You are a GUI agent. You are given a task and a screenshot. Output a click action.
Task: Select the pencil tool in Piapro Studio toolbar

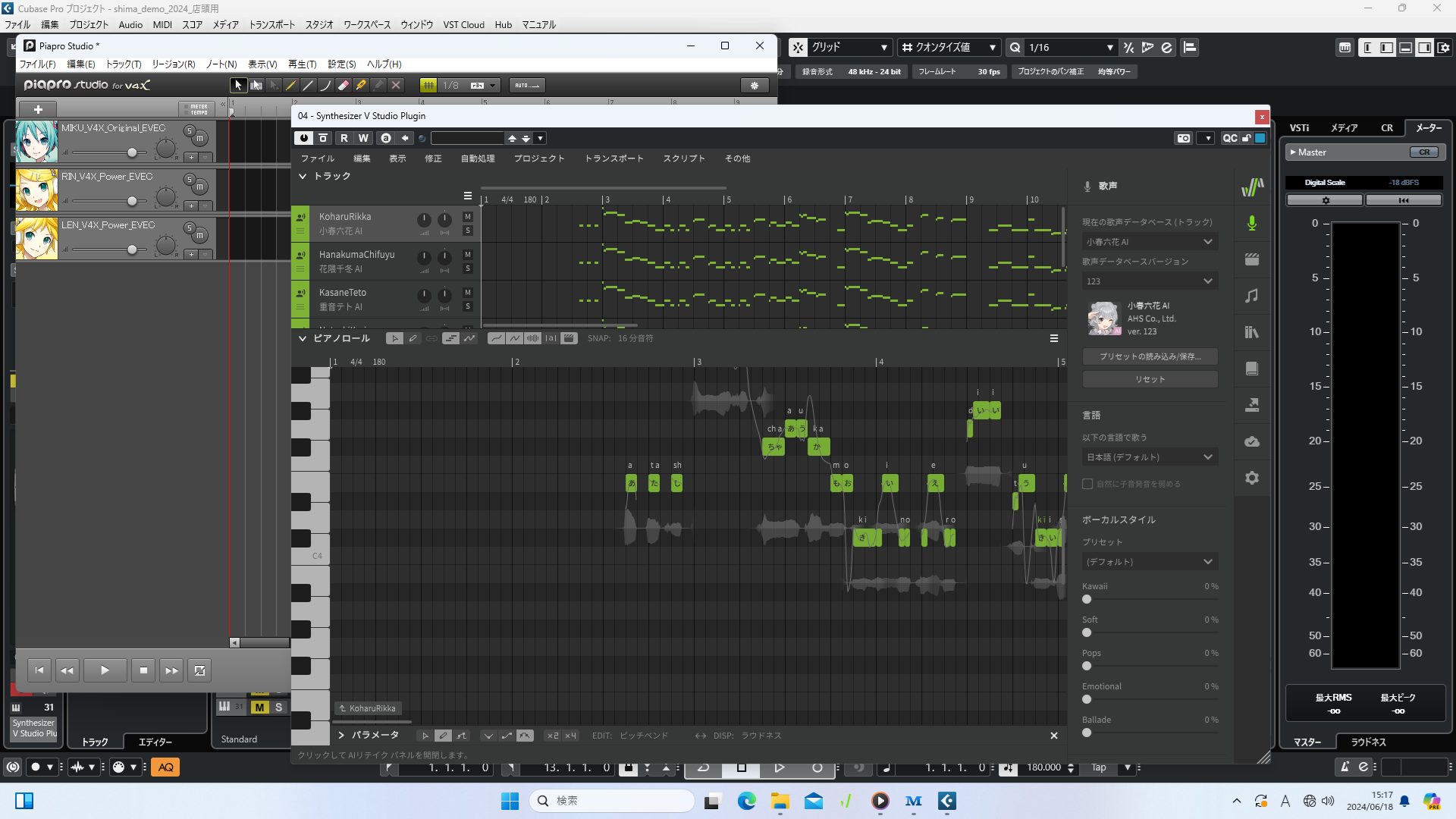tap(291, 85)
